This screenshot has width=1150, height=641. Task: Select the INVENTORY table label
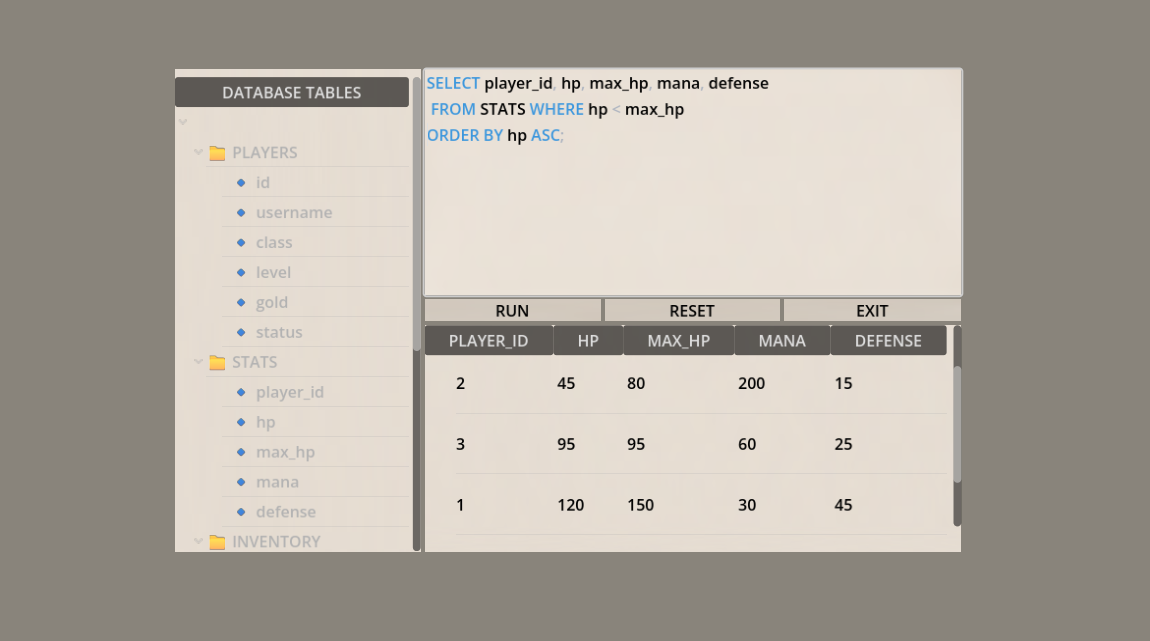coord(276,542)
